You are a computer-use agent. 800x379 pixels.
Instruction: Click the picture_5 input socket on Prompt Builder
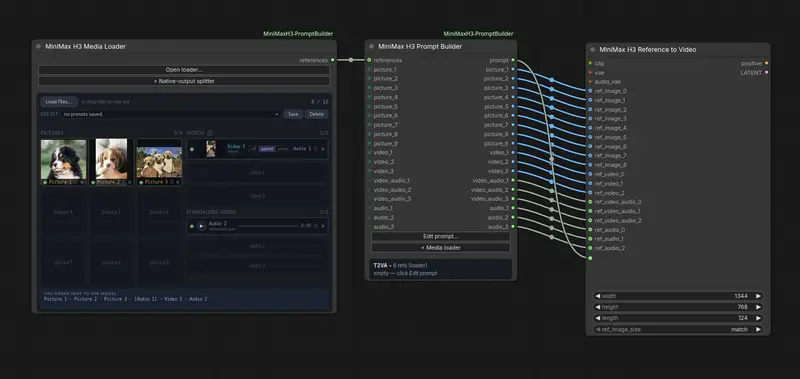click(x=369, y=107)
